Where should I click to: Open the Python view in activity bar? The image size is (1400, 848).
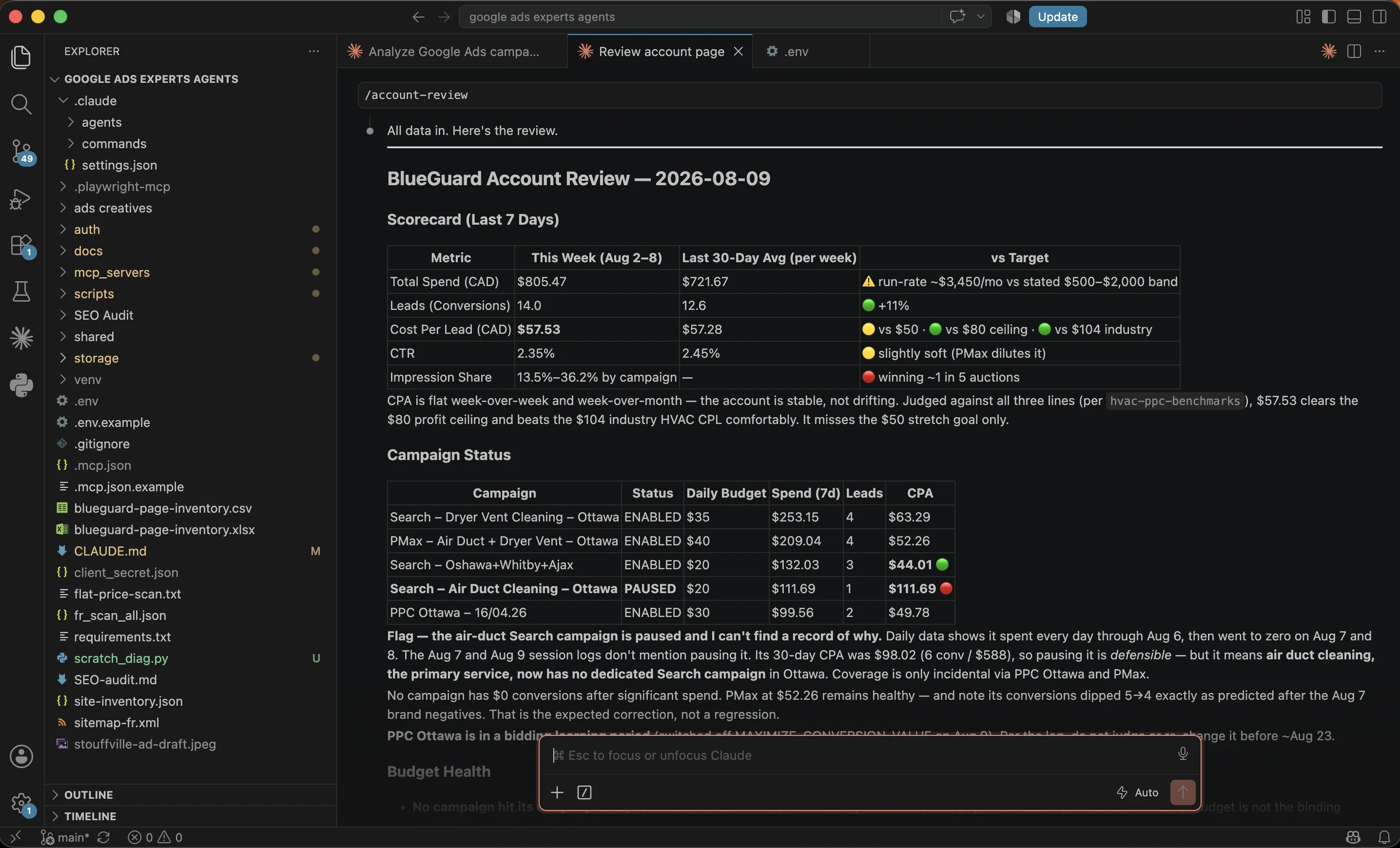(21, 385)
